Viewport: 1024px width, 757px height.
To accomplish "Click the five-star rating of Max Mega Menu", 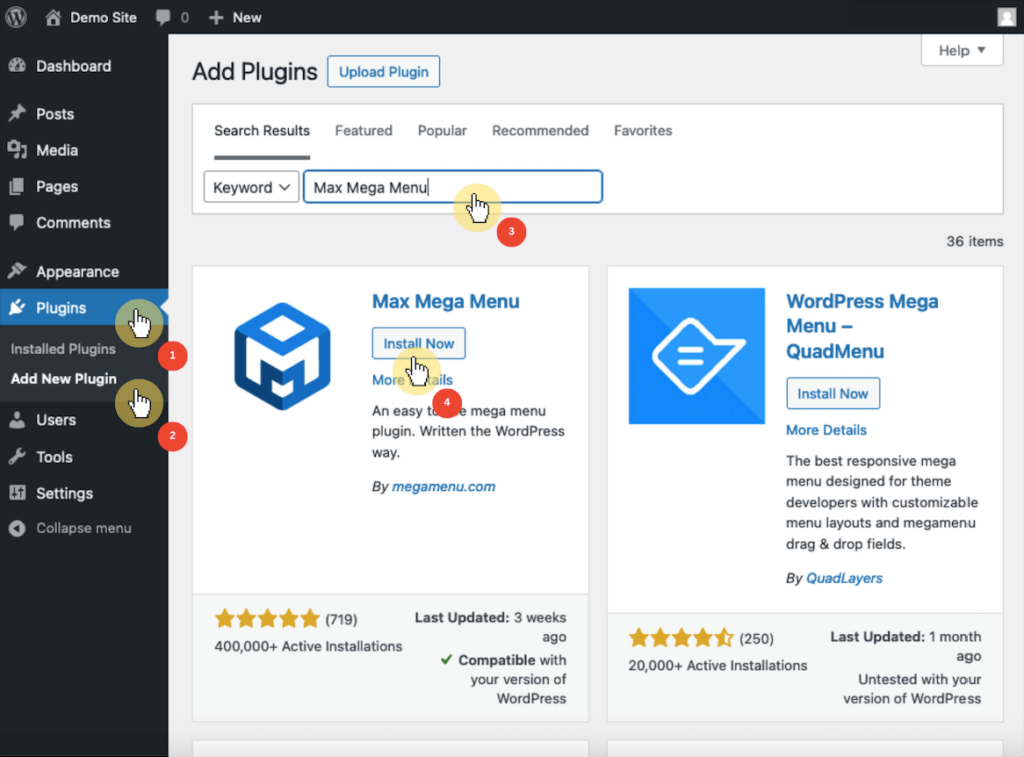I will click(267, 618).
